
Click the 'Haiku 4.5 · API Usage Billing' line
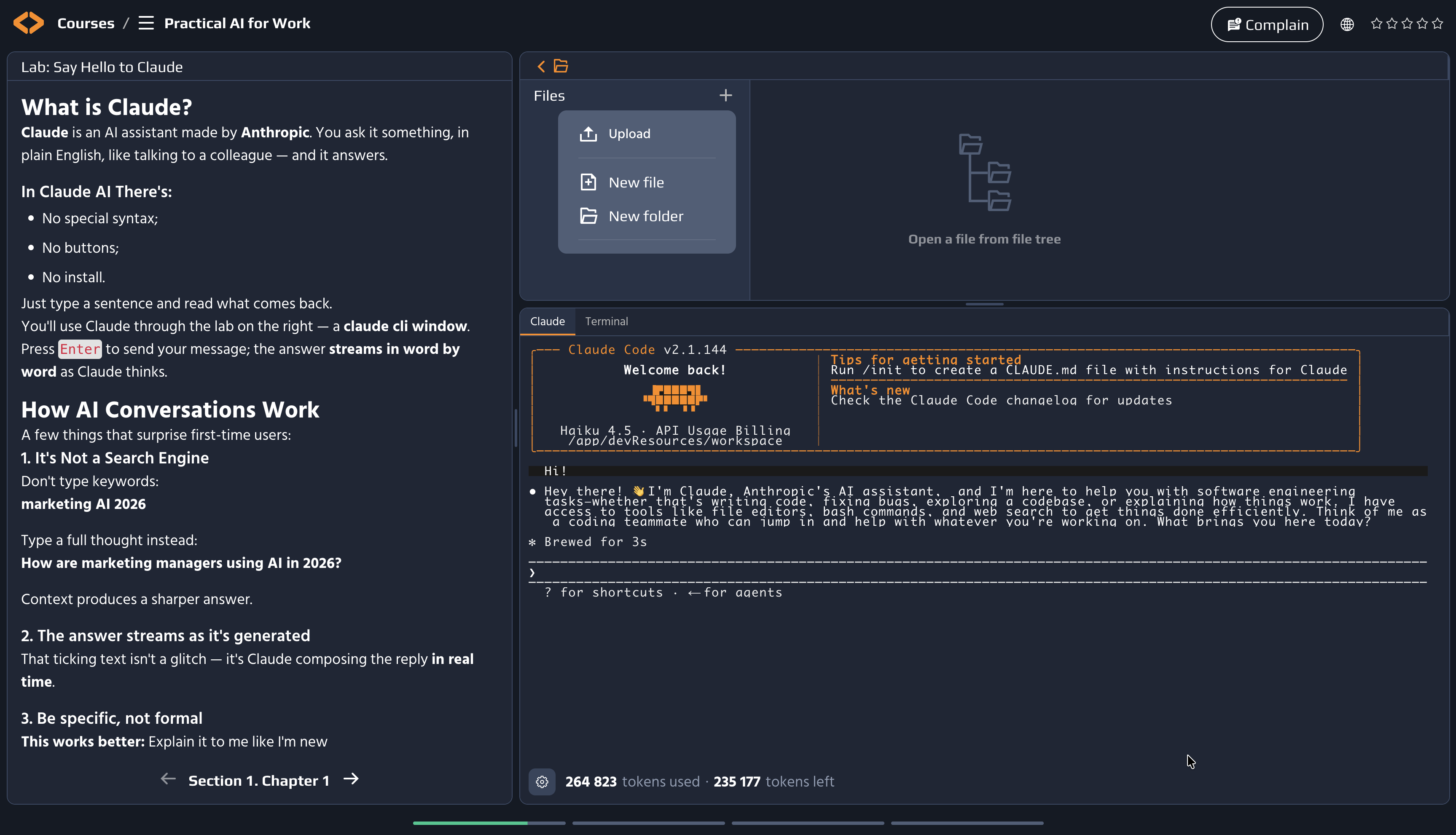pyautogui.click(x=675, y=430)
